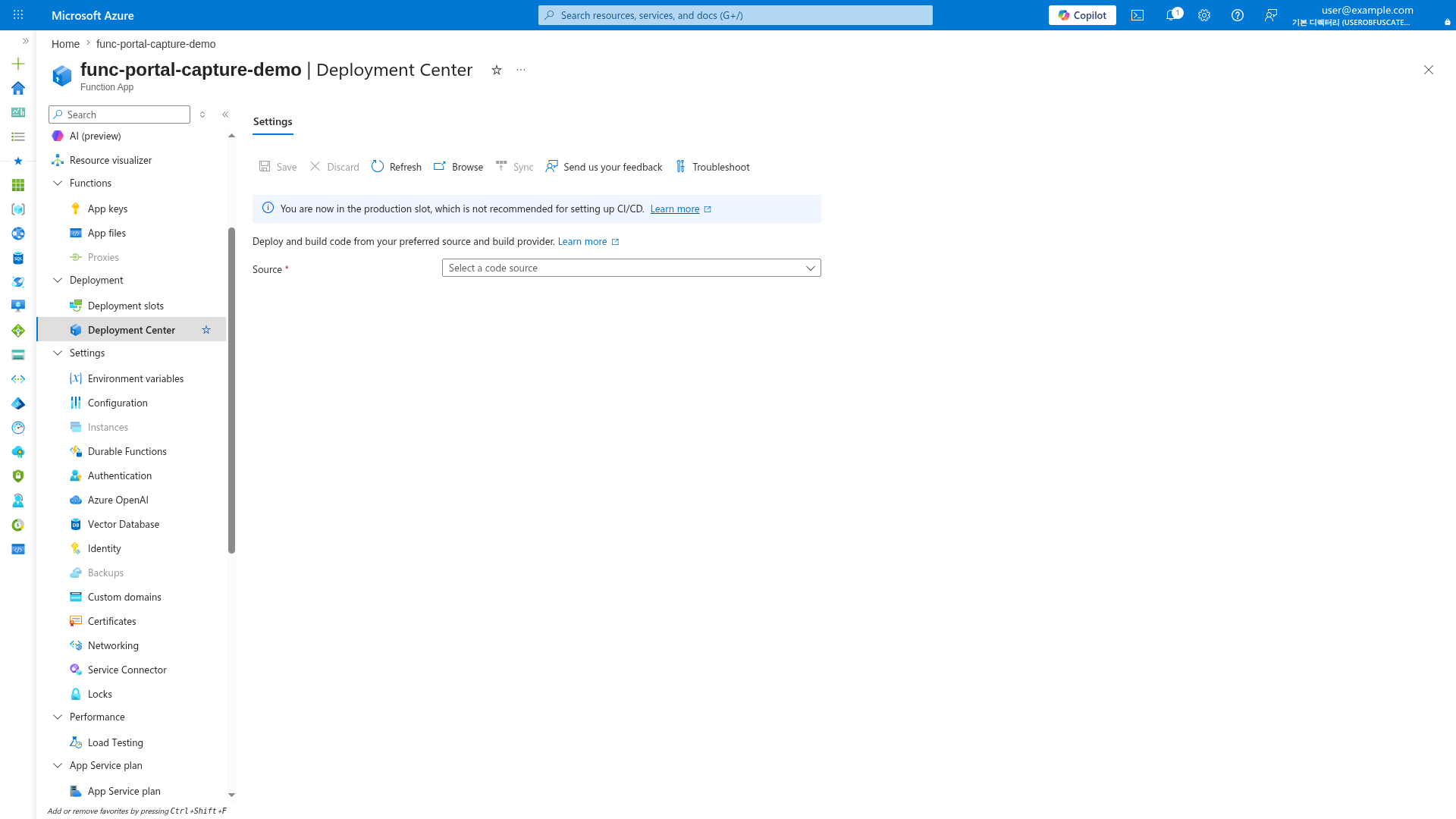Refresh the Deployment Center settings

(397, 167)
